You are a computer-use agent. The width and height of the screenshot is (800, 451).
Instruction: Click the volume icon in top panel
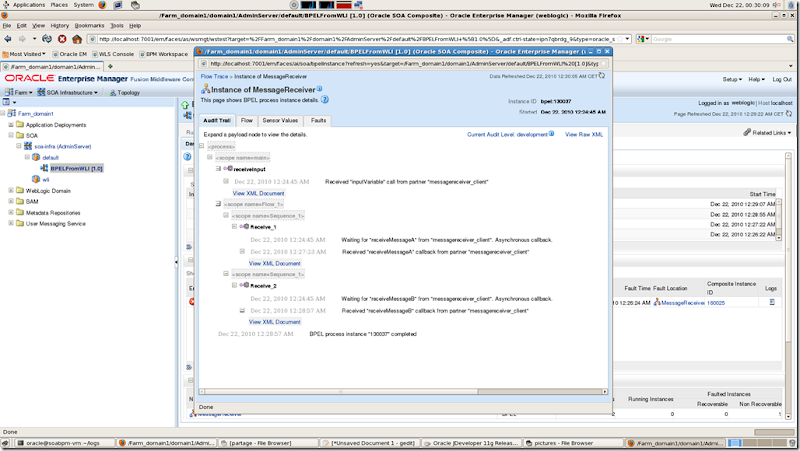(x=776, y=5)
